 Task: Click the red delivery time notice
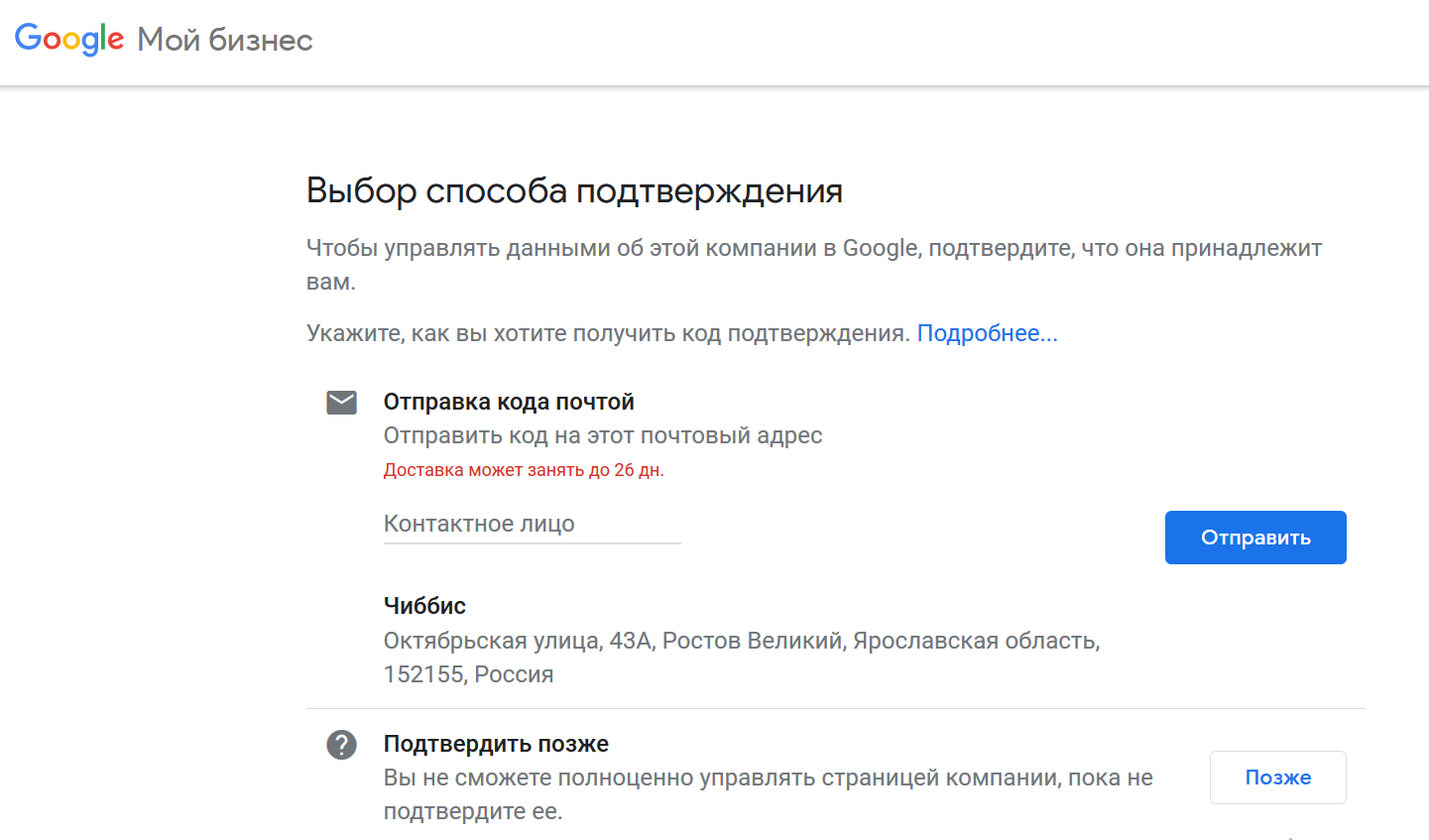click(x=524, y=470)
